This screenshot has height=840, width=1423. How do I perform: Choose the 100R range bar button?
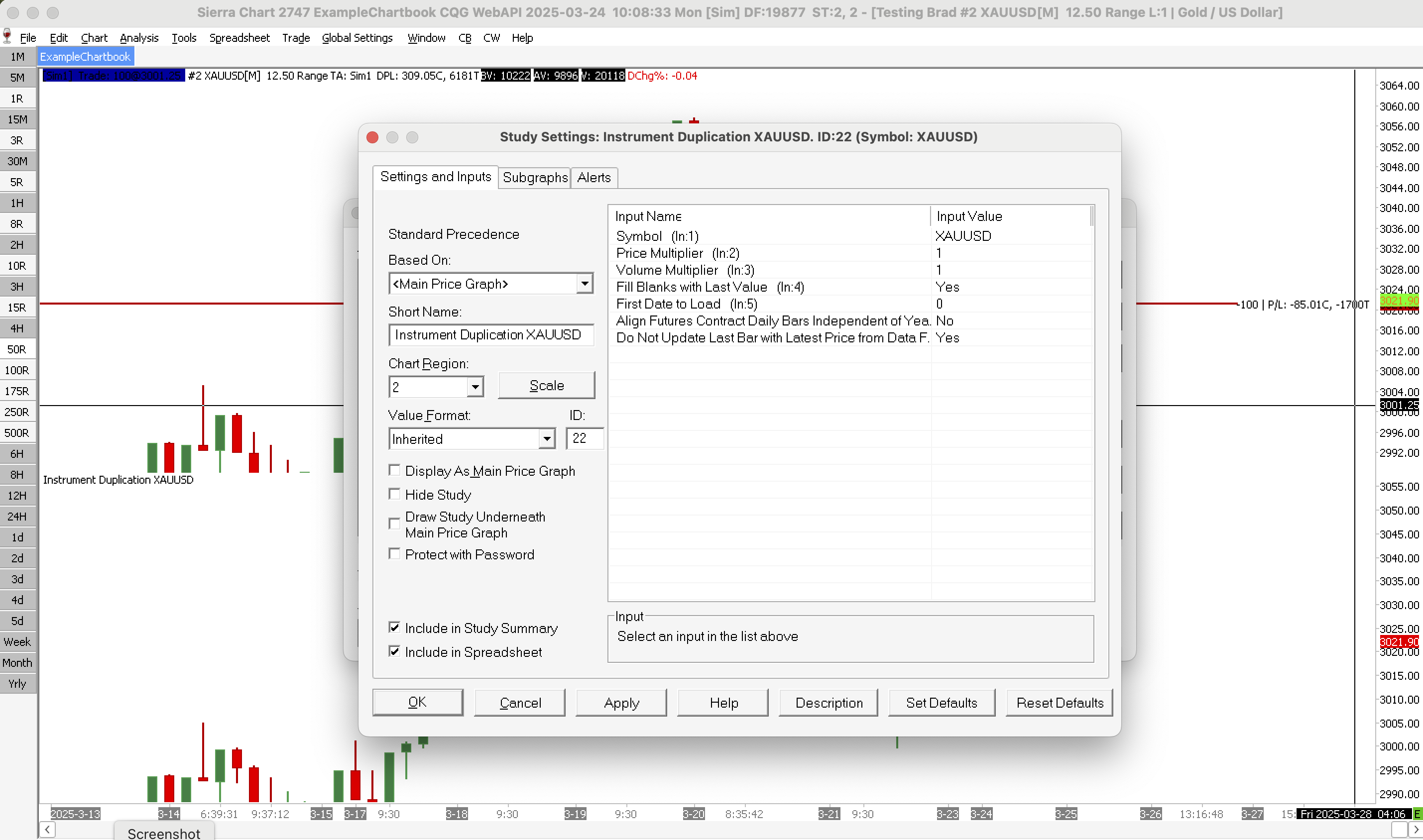(x=17, y=370)
